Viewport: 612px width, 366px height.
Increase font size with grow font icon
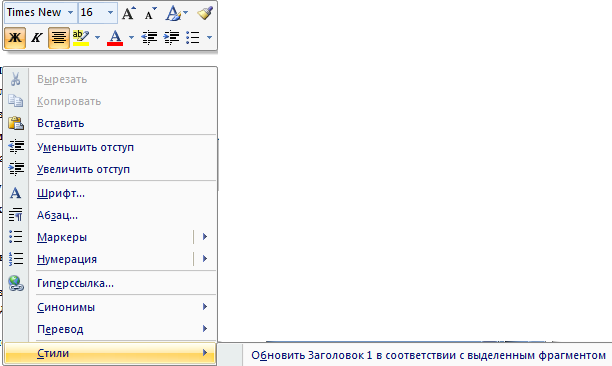[129, 13]
